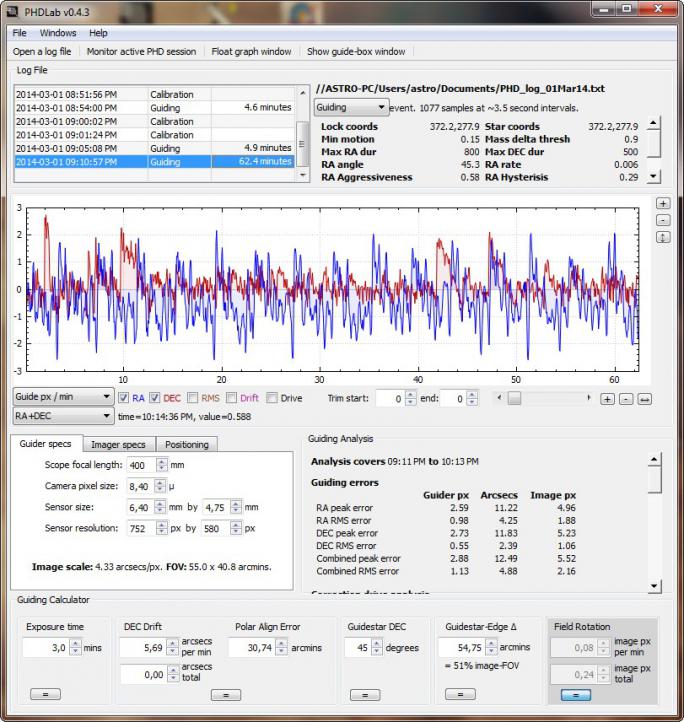684x722 pixels.
Task: Zoom in graph vertically with plus icon
Action: pos(663,204)
